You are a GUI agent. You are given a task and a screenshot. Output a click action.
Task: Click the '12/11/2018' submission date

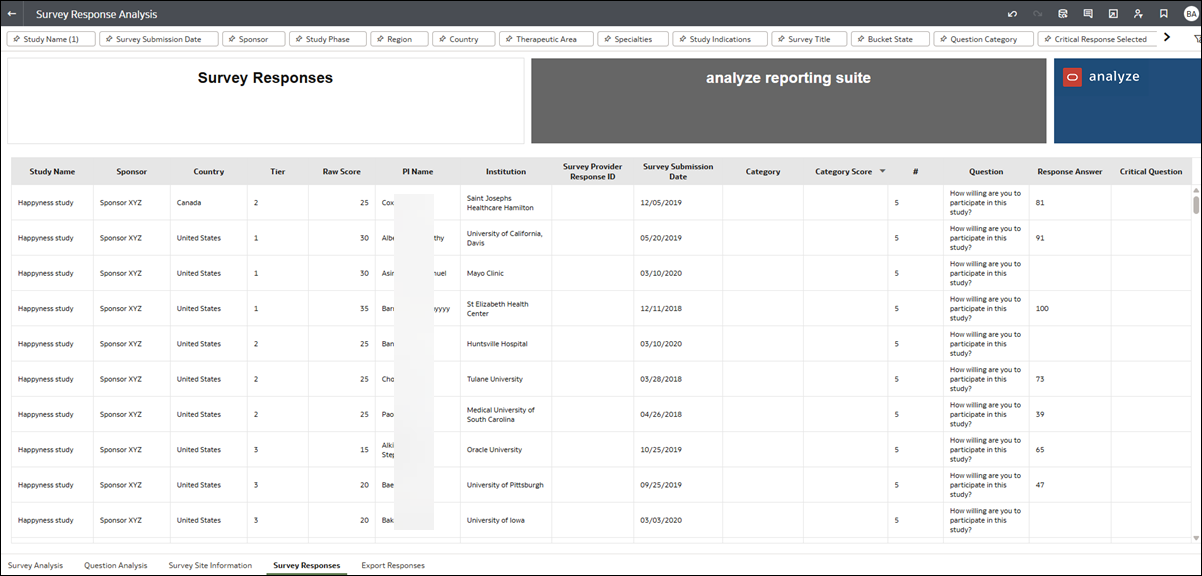click(x=660, y=308)
